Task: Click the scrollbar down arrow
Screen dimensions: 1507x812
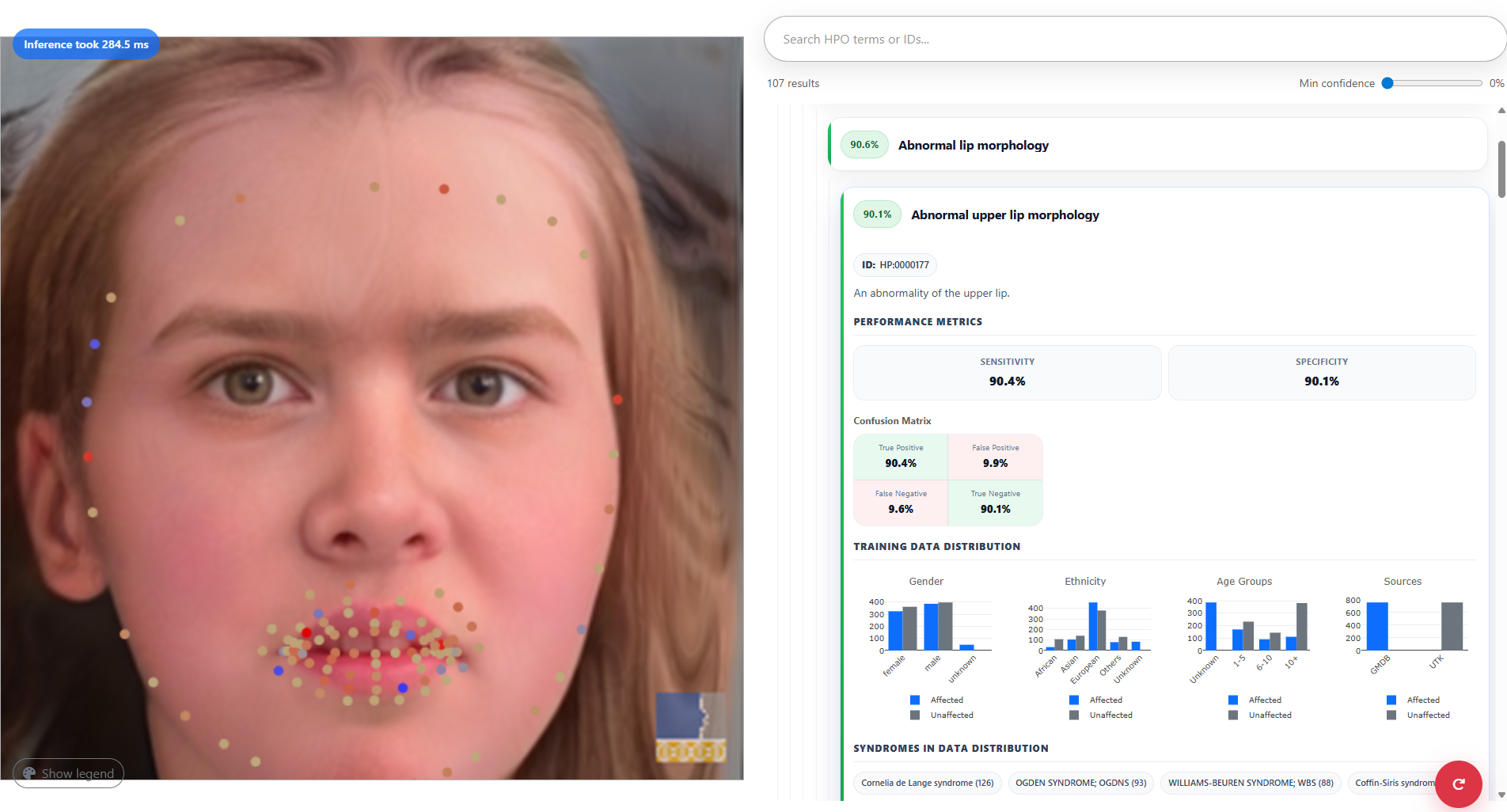Action: [x=1501, y=795]
